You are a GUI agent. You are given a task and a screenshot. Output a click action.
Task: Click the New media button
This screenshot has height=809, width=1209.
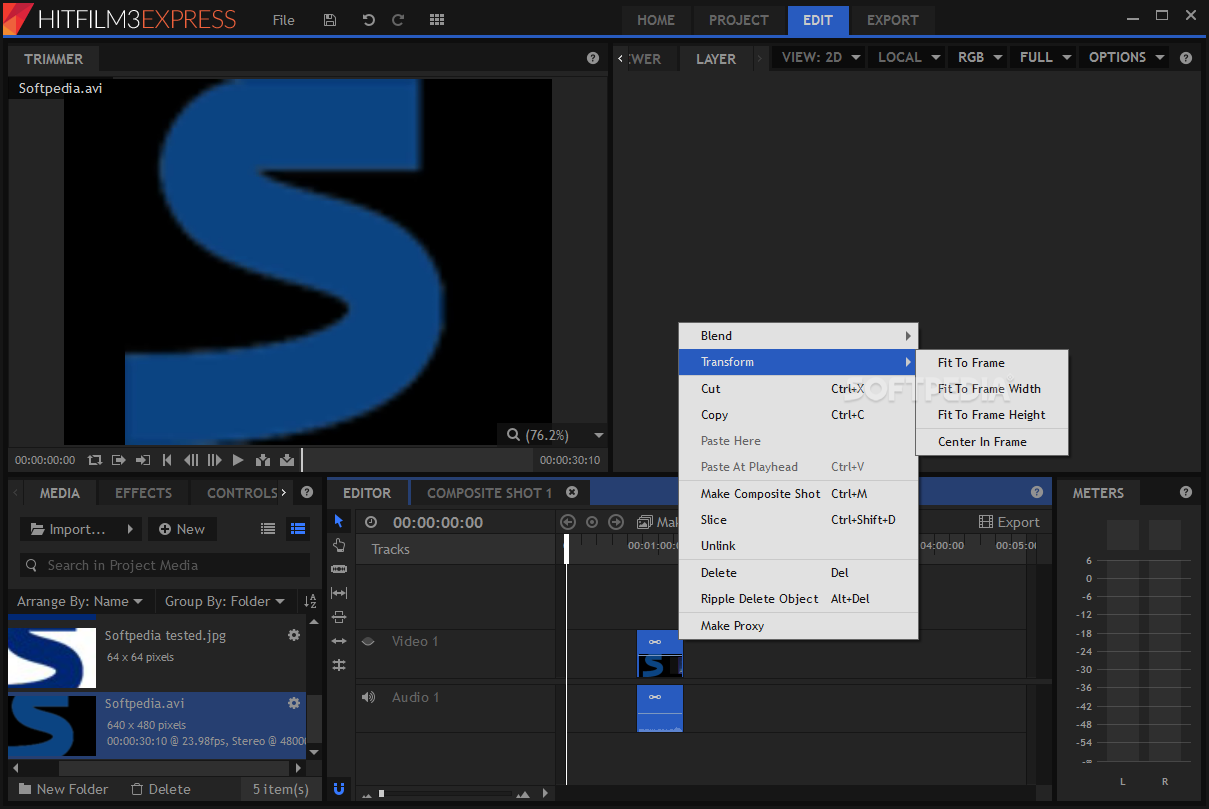[x=182, y=529]
